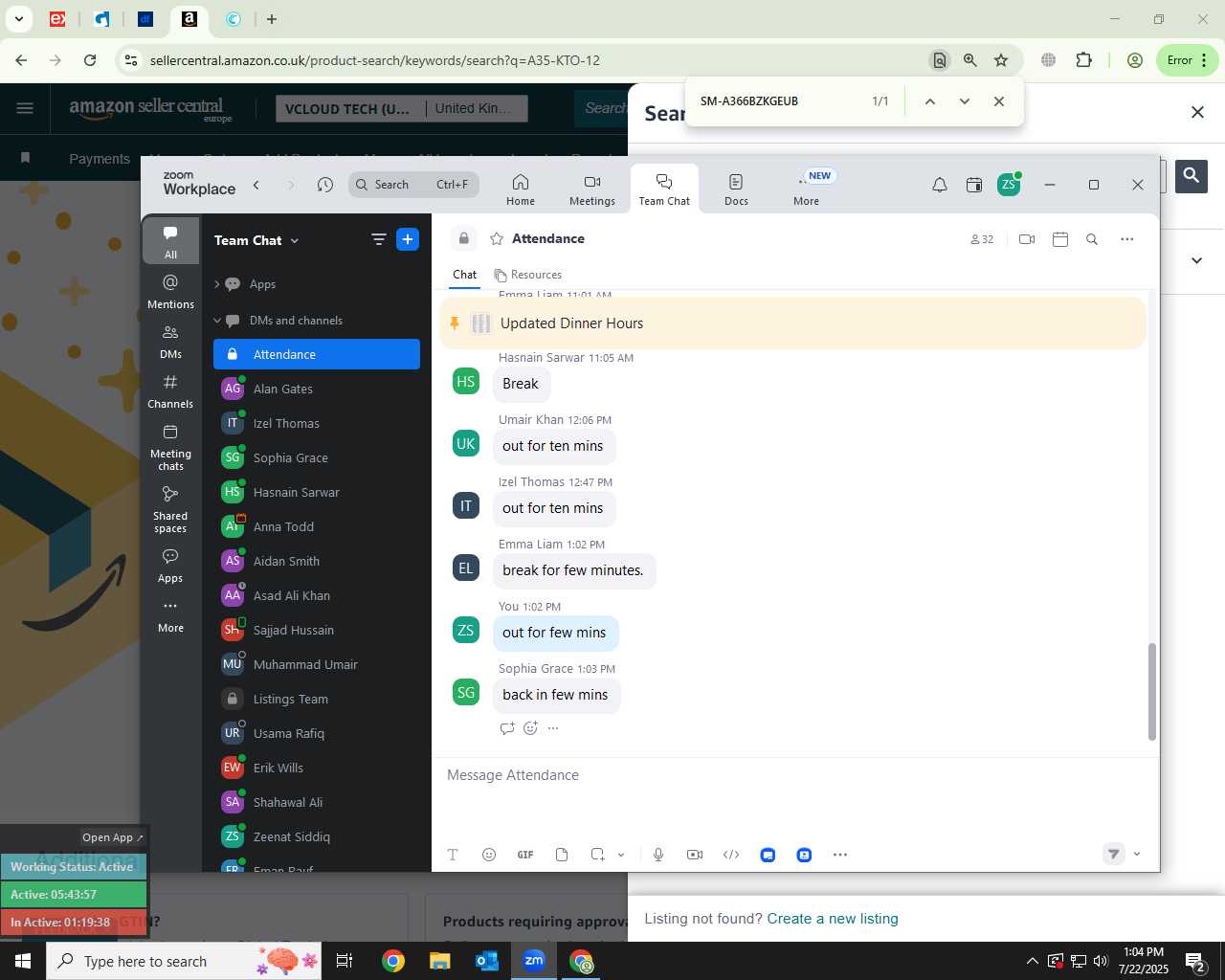Viewport: 1225px width, 980px height.
Task: Reply to Sophia Grace's message
Action: (507, 728)
